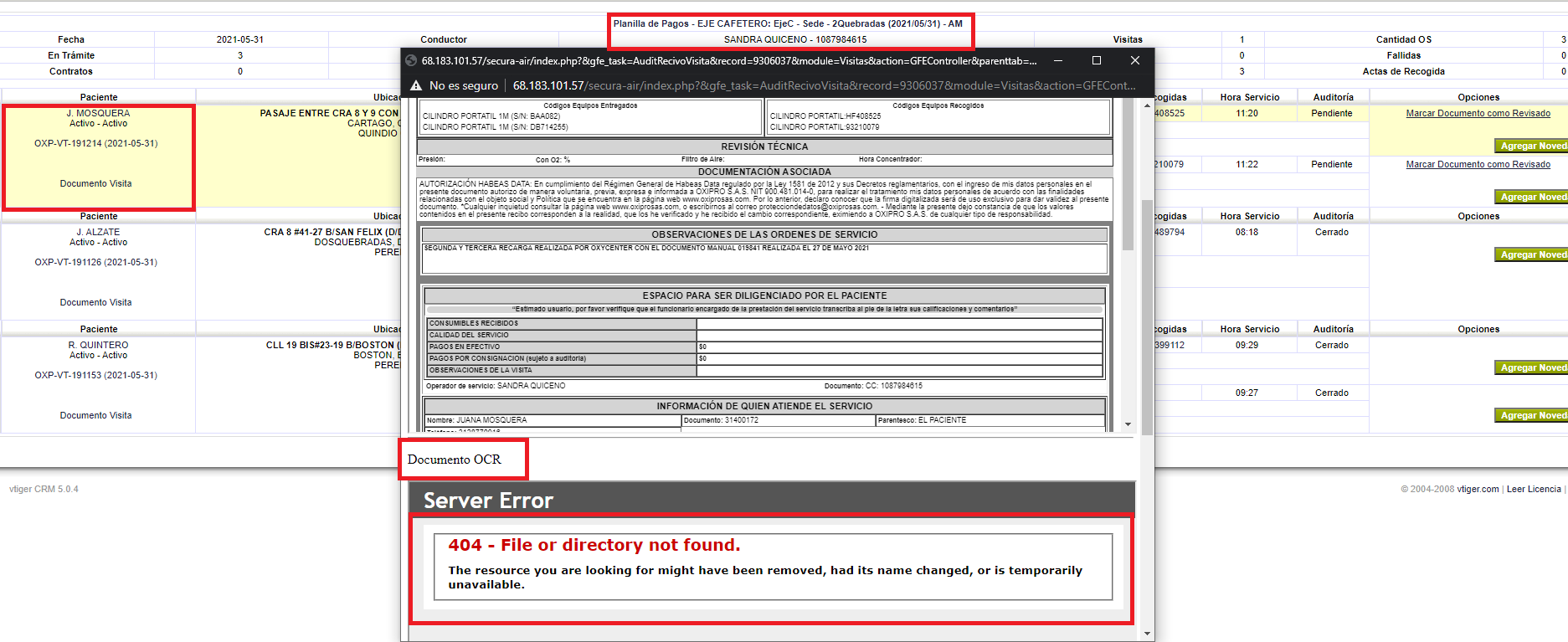Click the Cerrado status for 08:18 service
The height and width of the screenshot is (642, 1568).
(x=1332, y=232)
